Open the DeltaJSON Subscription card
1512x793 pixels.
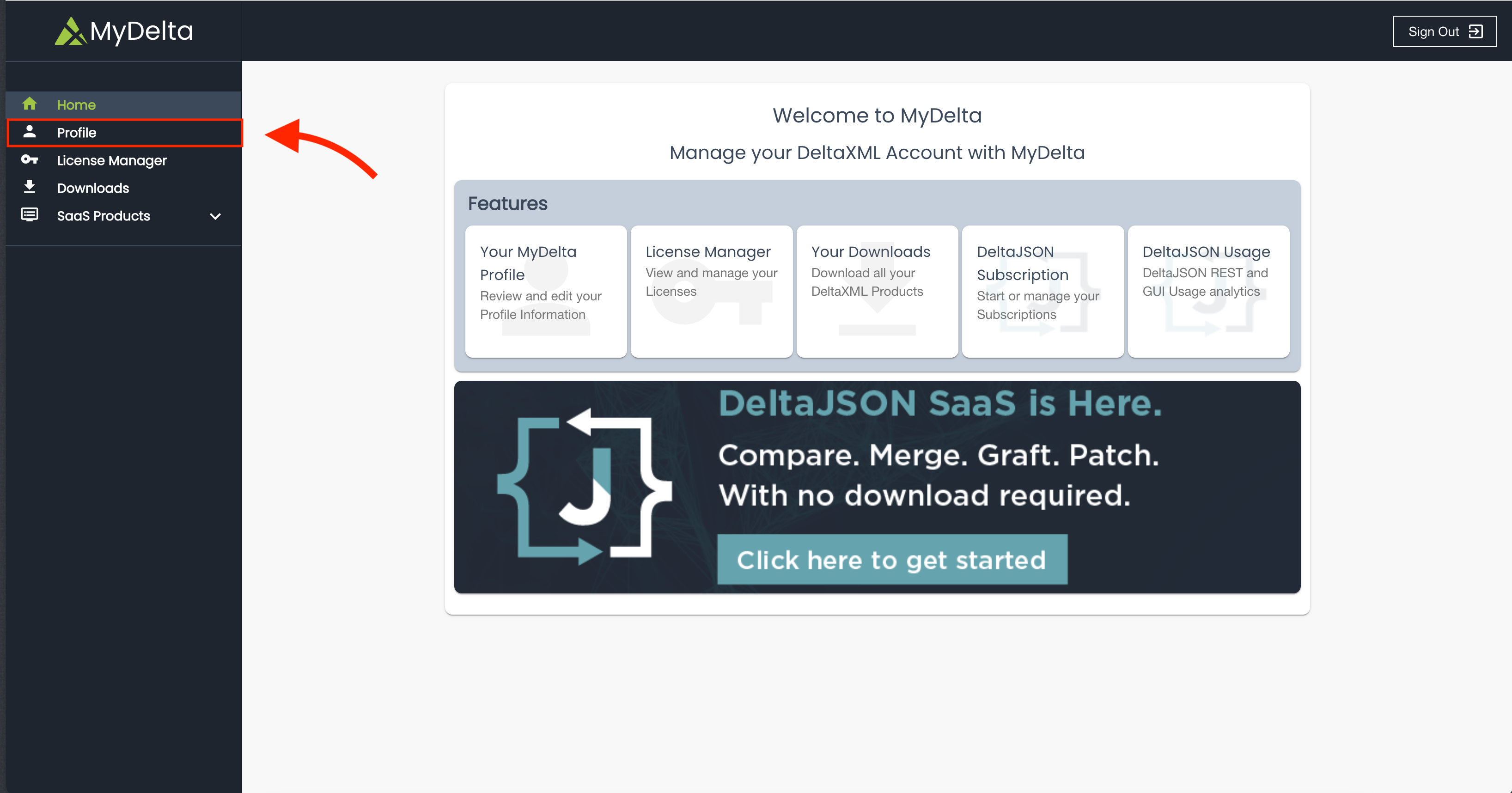tap(1043, 291)
